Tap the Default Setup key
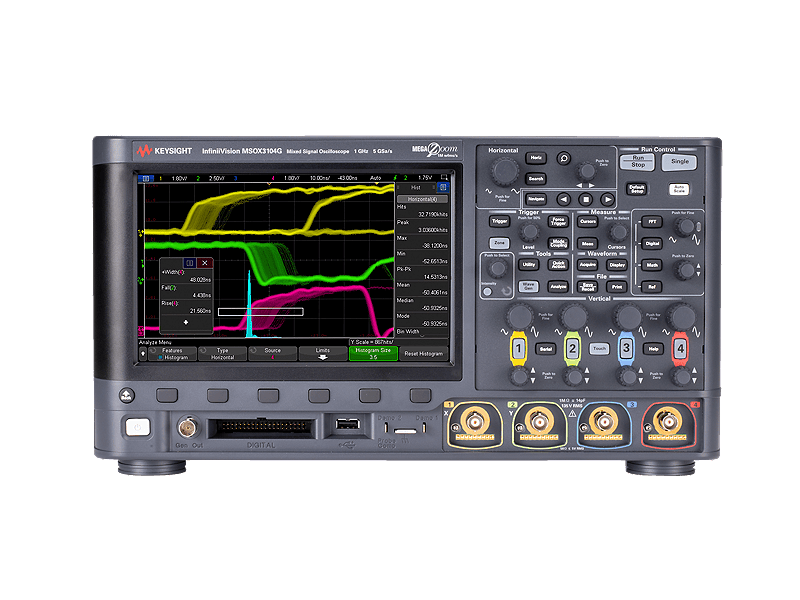The height and width of the screenshot is (600, 800). tap(637, 189)
